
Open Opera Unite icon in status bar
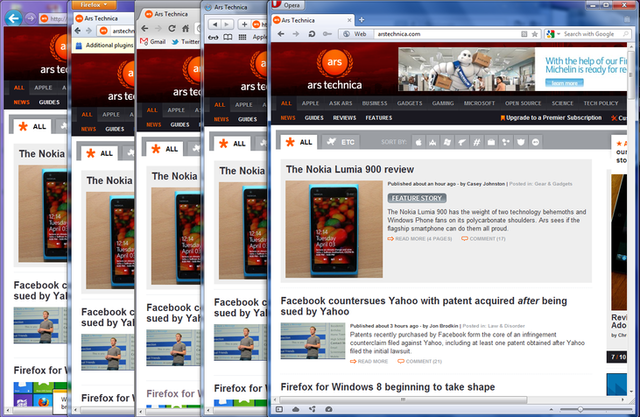pyautogui.click(x=312, y=409)
